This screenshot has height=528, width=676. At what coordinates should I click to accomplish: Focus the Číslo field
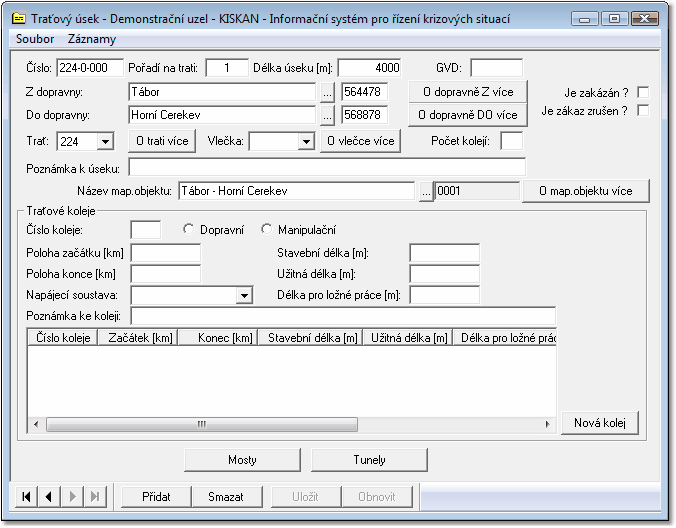click(x=90, y=68)
